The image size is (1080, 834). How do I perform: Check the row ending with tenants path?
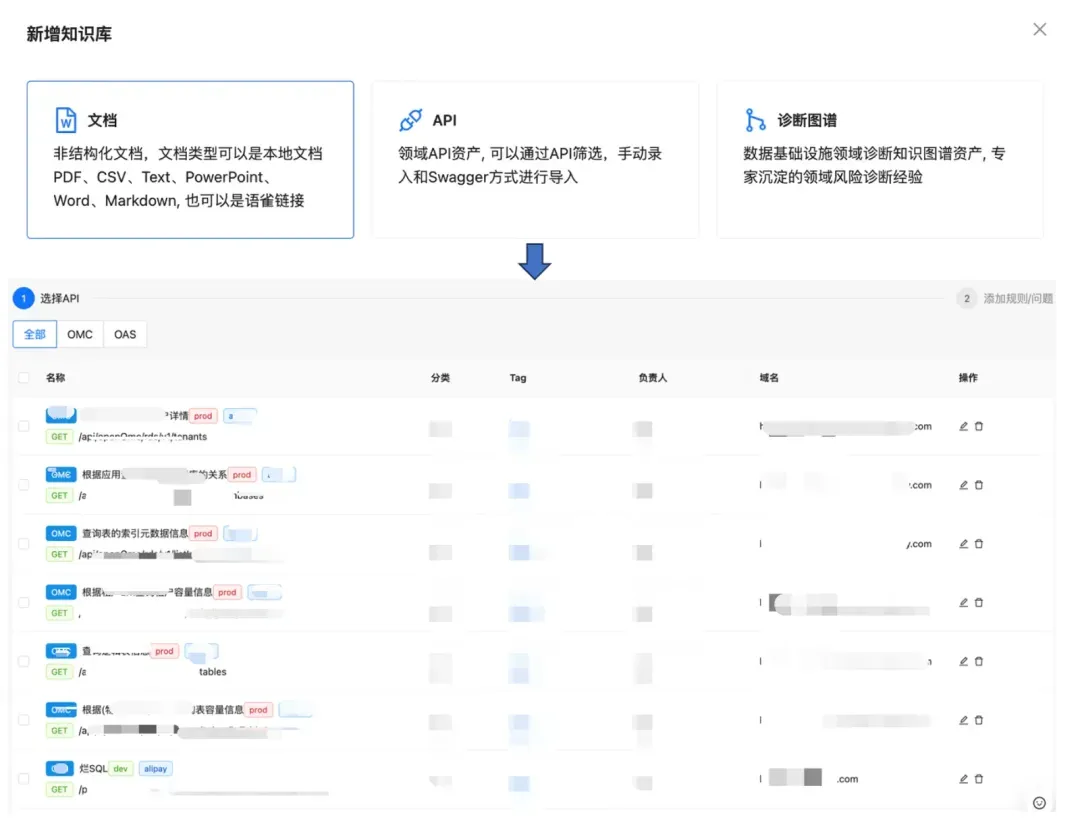click(24, 426)
